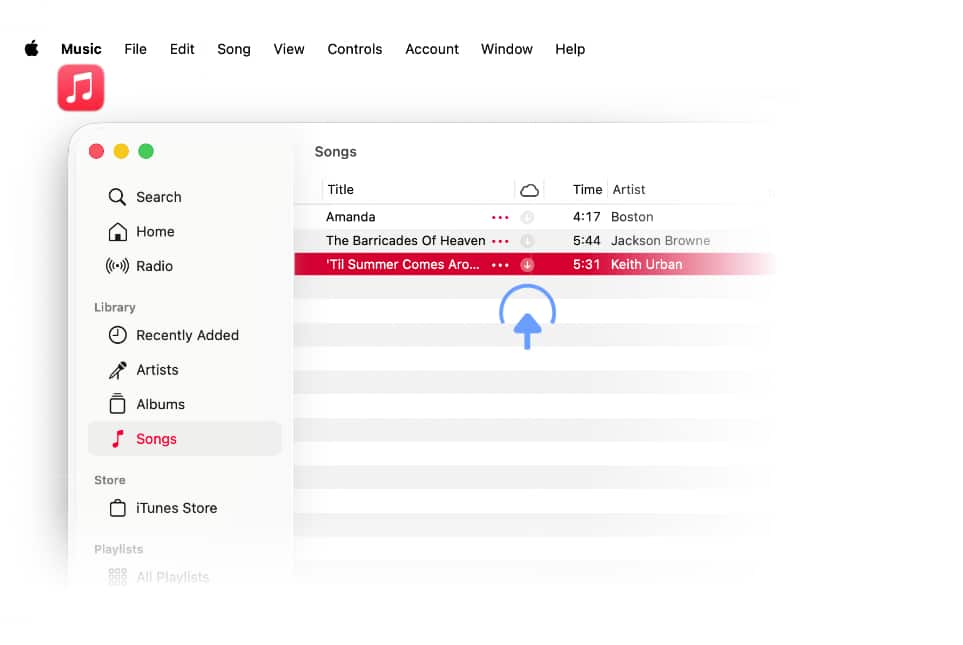Open the File menu
This screenshot has width=963, height=645.
pos(135,49)
